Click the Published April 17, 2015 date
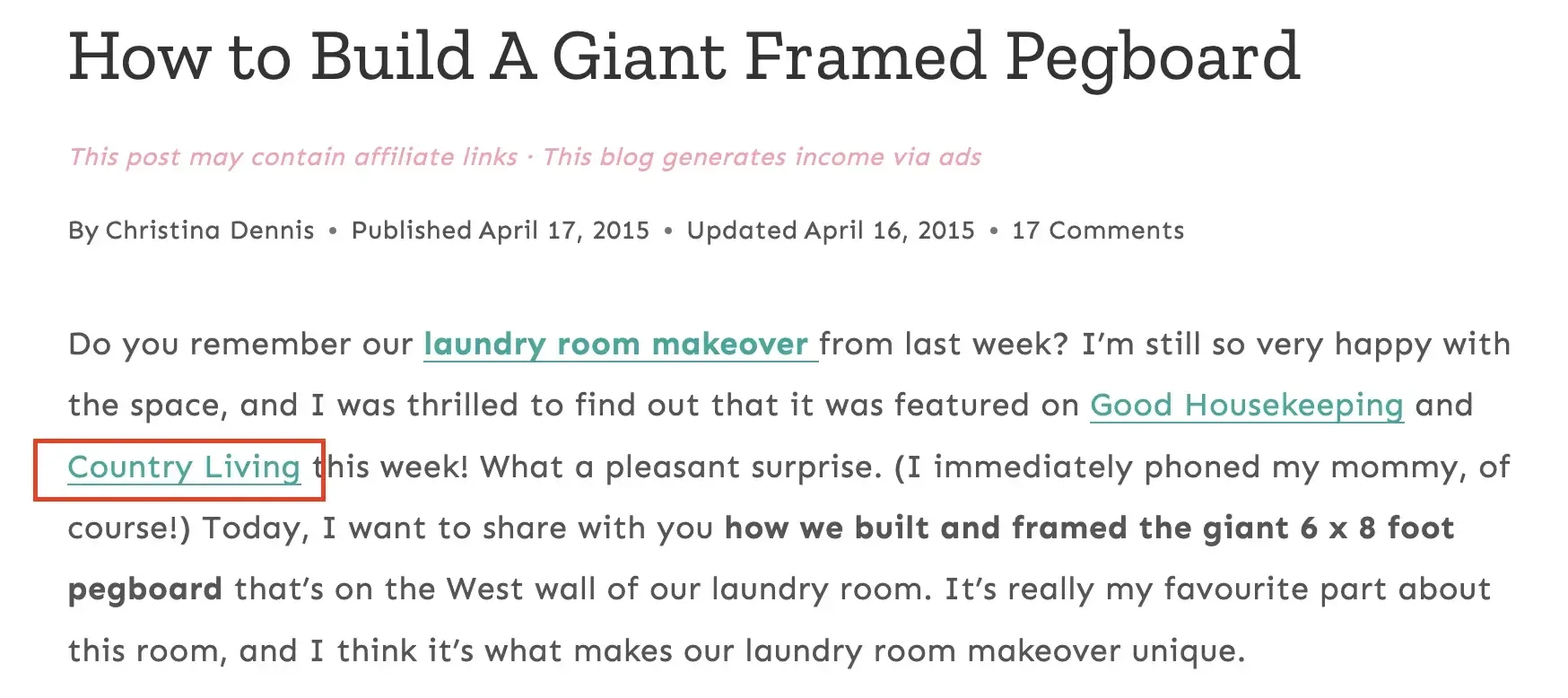Viewport: 1568px width, 698px height. 500,231
